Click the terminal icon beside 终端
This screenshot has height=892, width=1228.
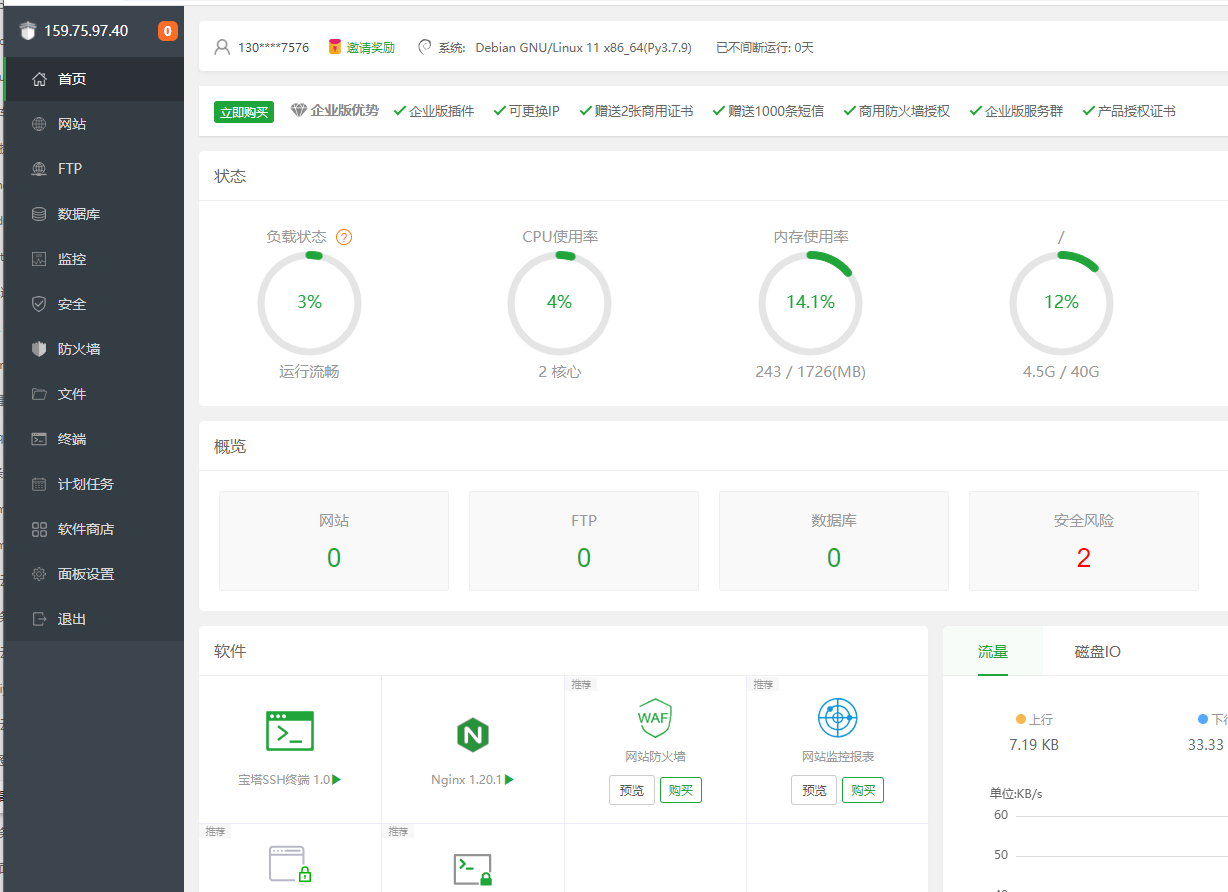tap(39, 439)
